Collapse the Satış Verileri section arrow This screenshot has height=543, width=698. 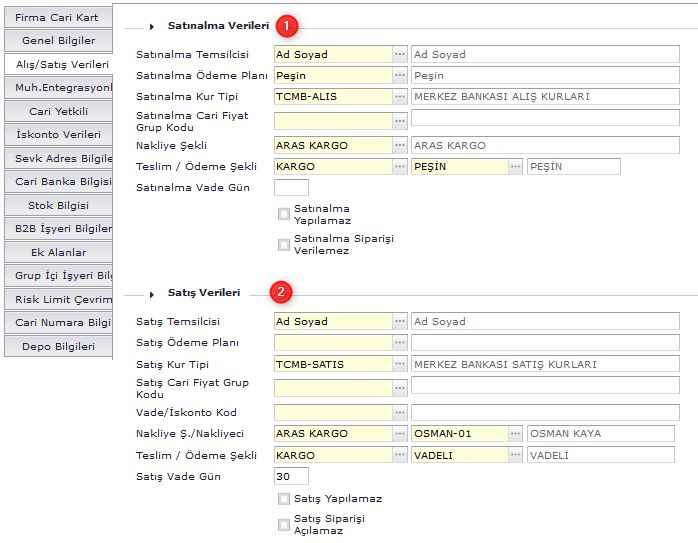coord(153,294)
